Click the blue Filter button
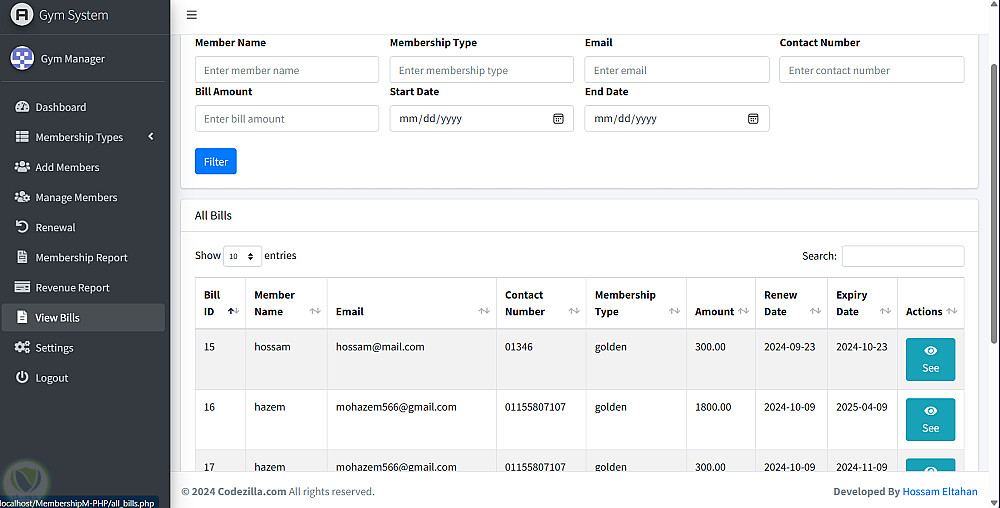 (216, 162)
